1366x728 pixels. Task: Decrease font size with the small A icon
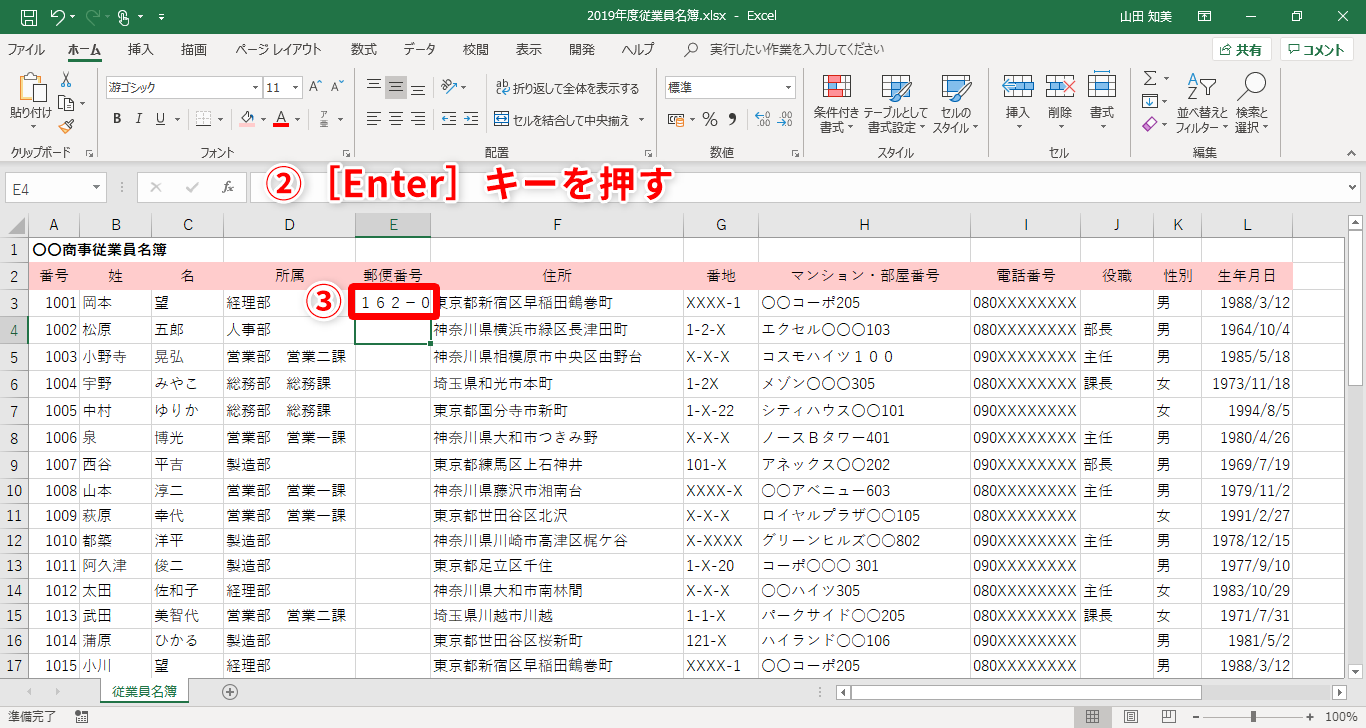tap(336, 87)
